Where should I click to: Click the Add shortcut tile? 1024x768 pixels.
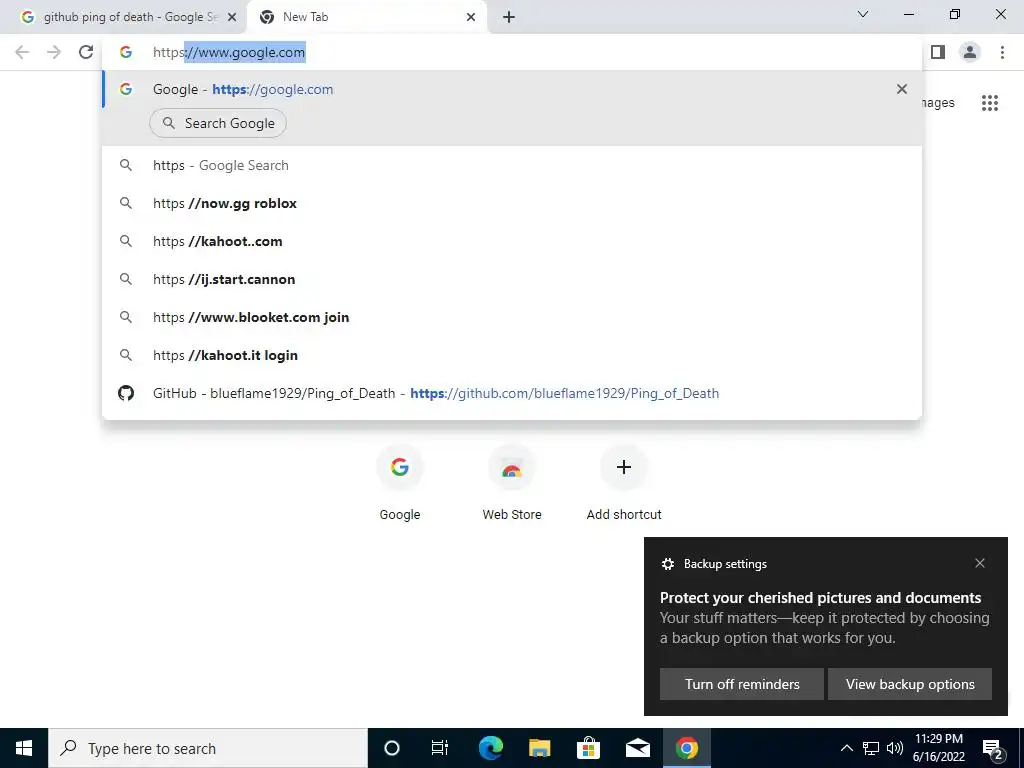tap(624, 483)
